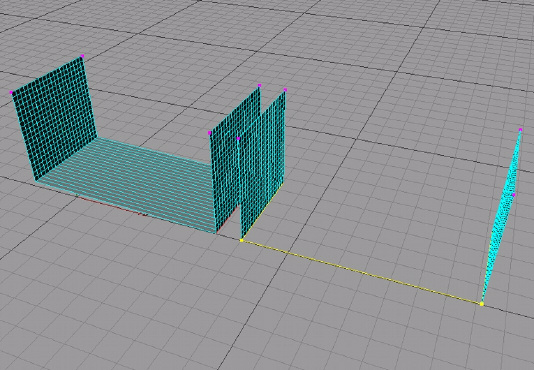Select the magenta point at the near top of the front center panel
Viewport: 534px width, 370px height.
point(238,138)
